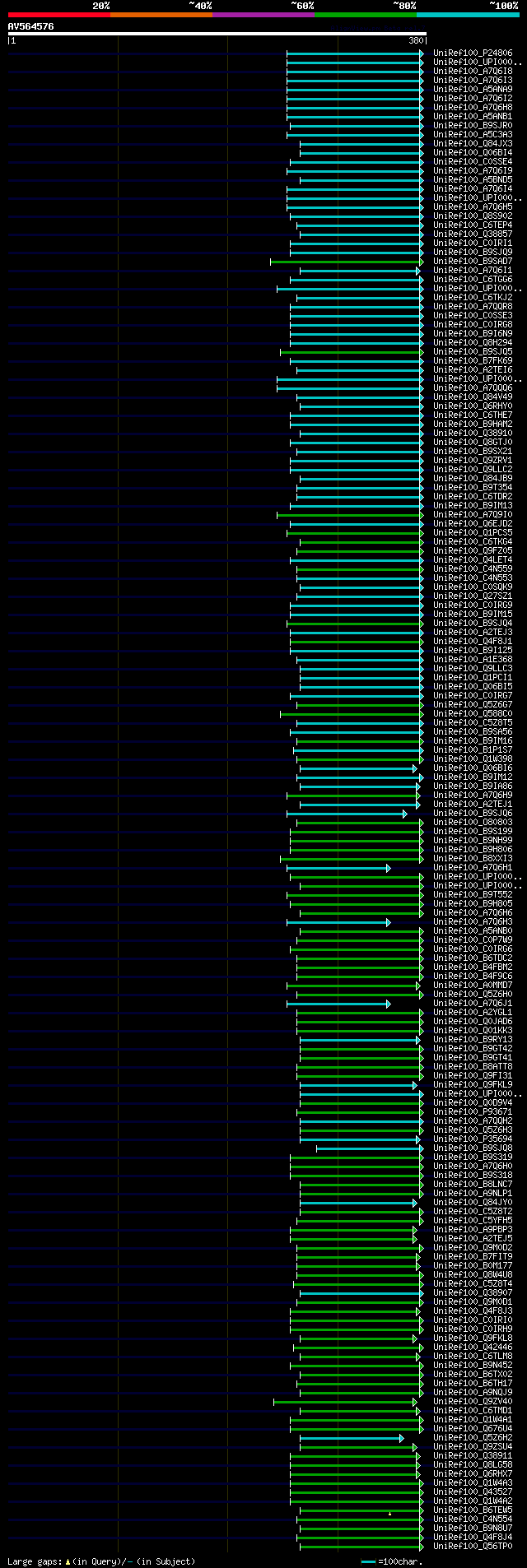Click the white AV564576 query sequence bar
Image resolution: width=527 pixels, height=1568 pixels.
217,34
